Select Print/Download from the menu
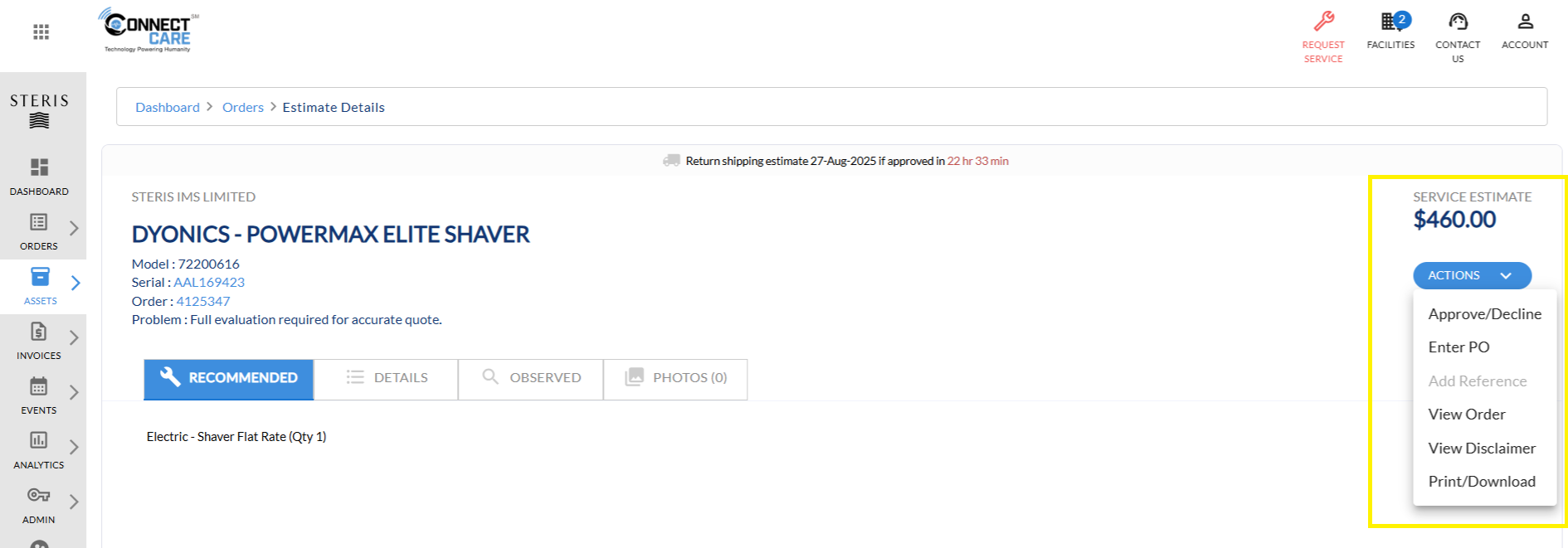 tap(1481, 482)
